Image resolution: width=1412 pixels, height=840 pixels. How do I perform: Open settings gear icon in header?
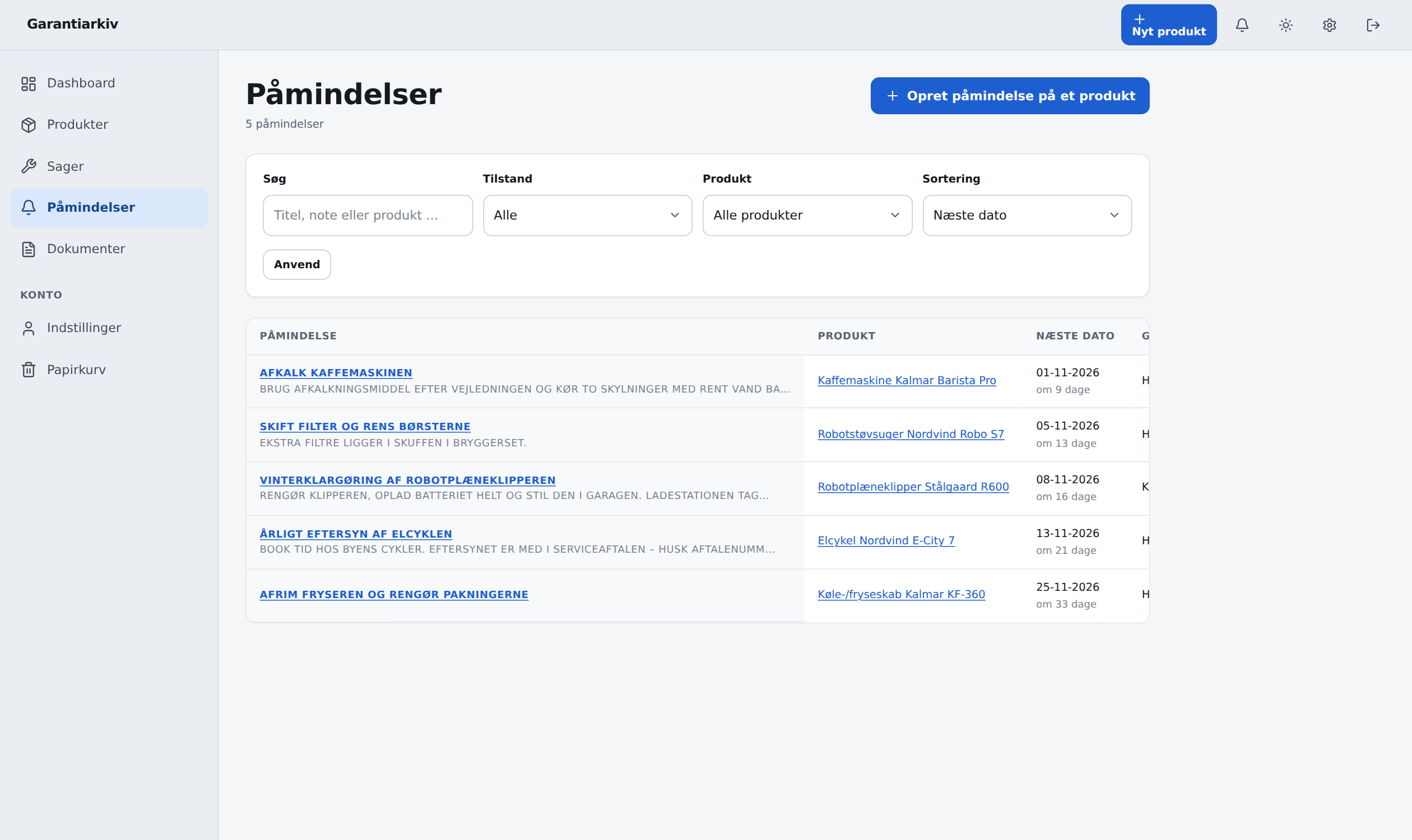1329,25
